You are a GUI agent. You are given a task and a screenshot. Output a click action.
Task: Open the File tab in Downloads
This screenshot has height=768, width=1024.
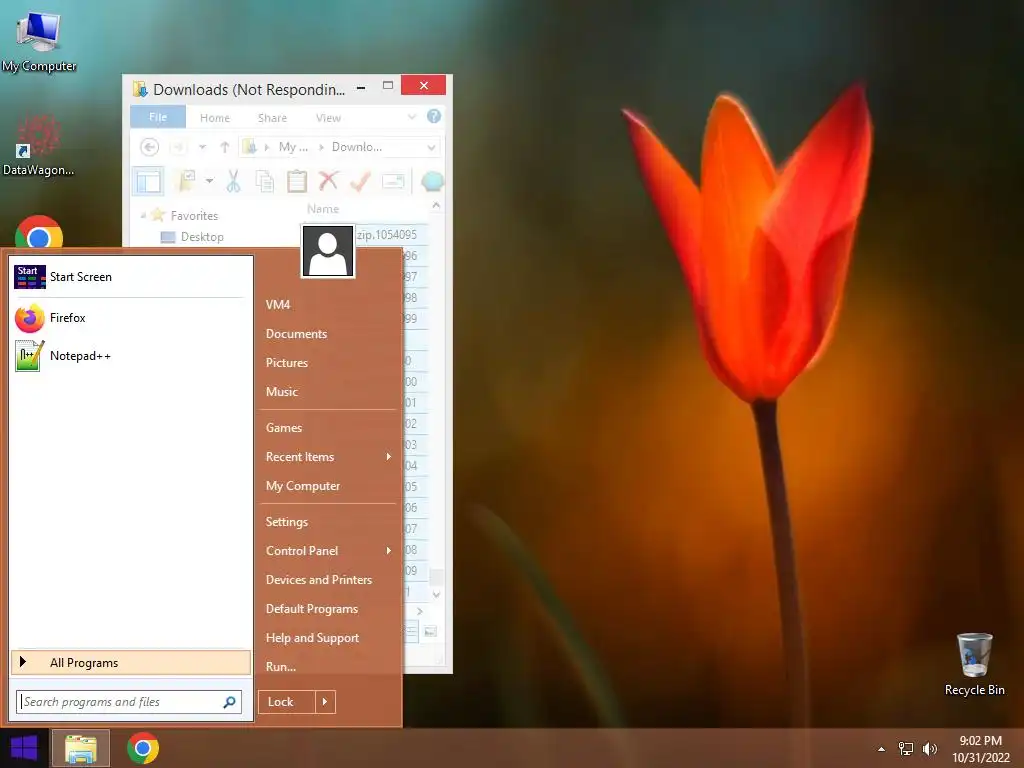[158, 117]
